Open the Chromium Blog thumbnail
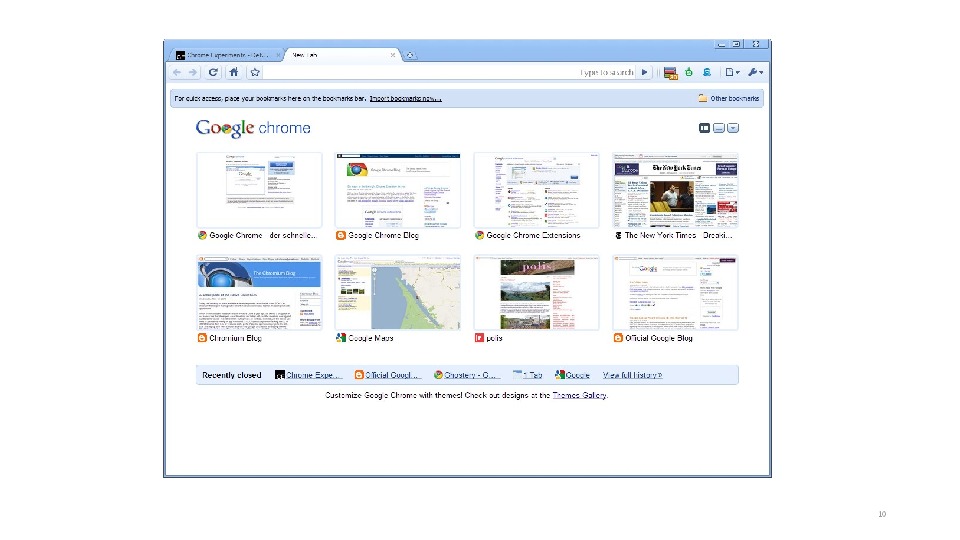 (x=259, y=293)
